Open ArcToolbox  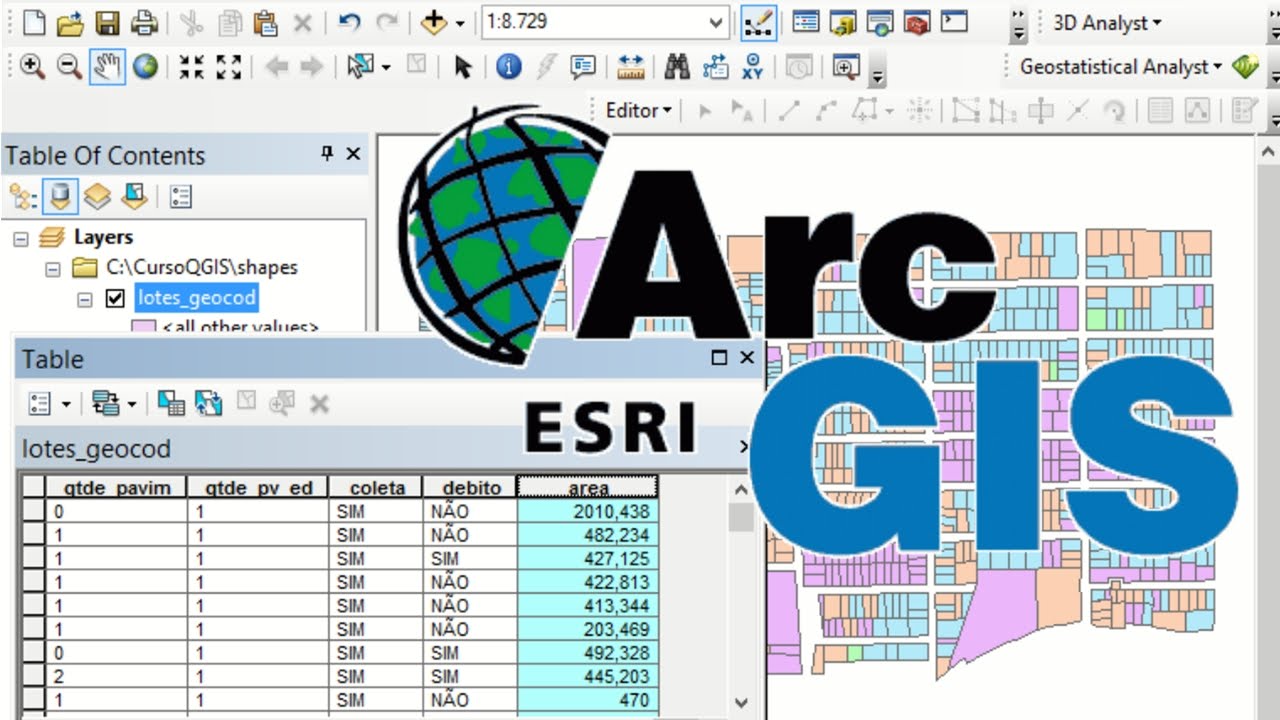pyautogui.click(x=917, y=22)
